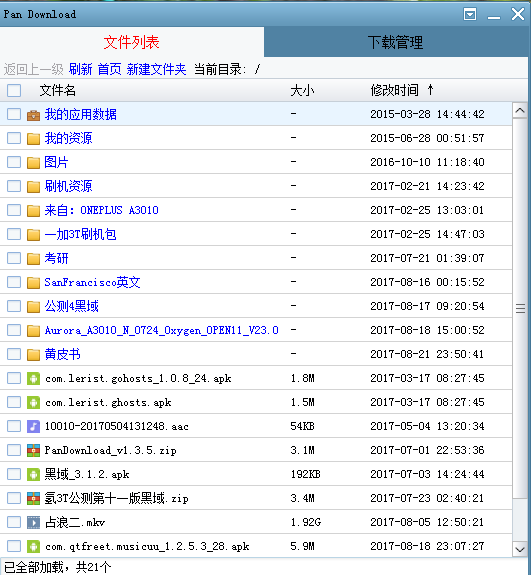Click the scrollbar up arrow
The width and height of the screenshot is (531, 575).
pos(520,111)
